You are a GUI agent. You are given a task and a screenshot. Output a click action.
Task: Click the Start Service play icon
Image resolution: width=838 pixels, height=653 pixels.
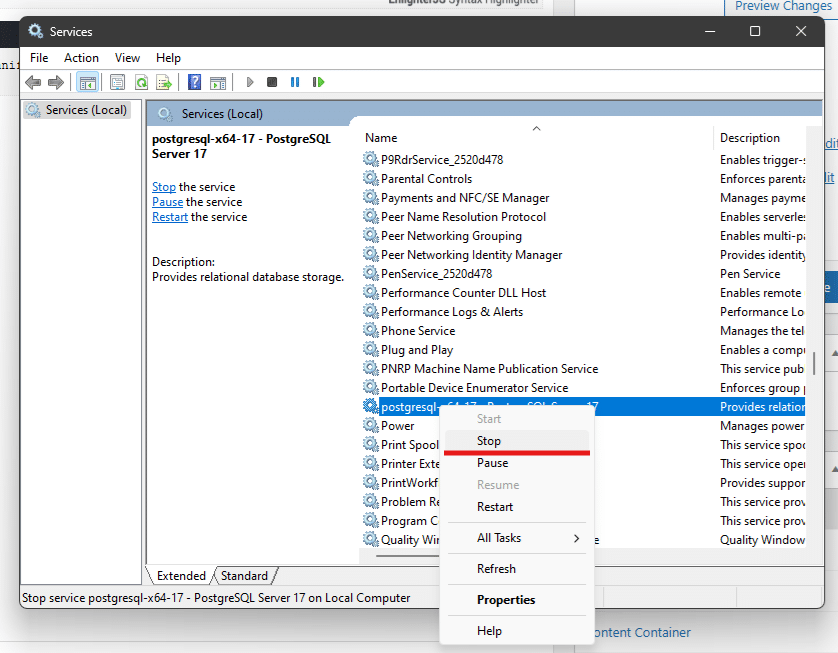tap(249, 82)
